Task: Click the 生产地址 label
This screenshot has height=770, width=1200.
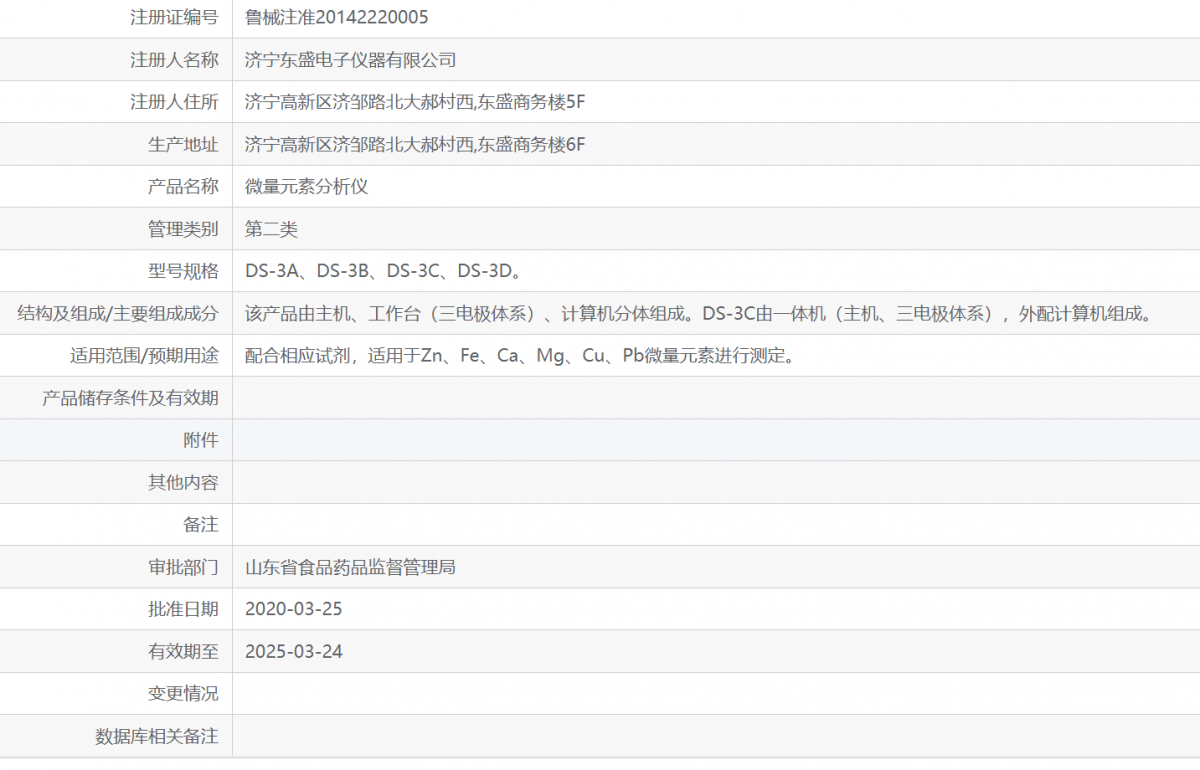Action: [x=183, y=144]
